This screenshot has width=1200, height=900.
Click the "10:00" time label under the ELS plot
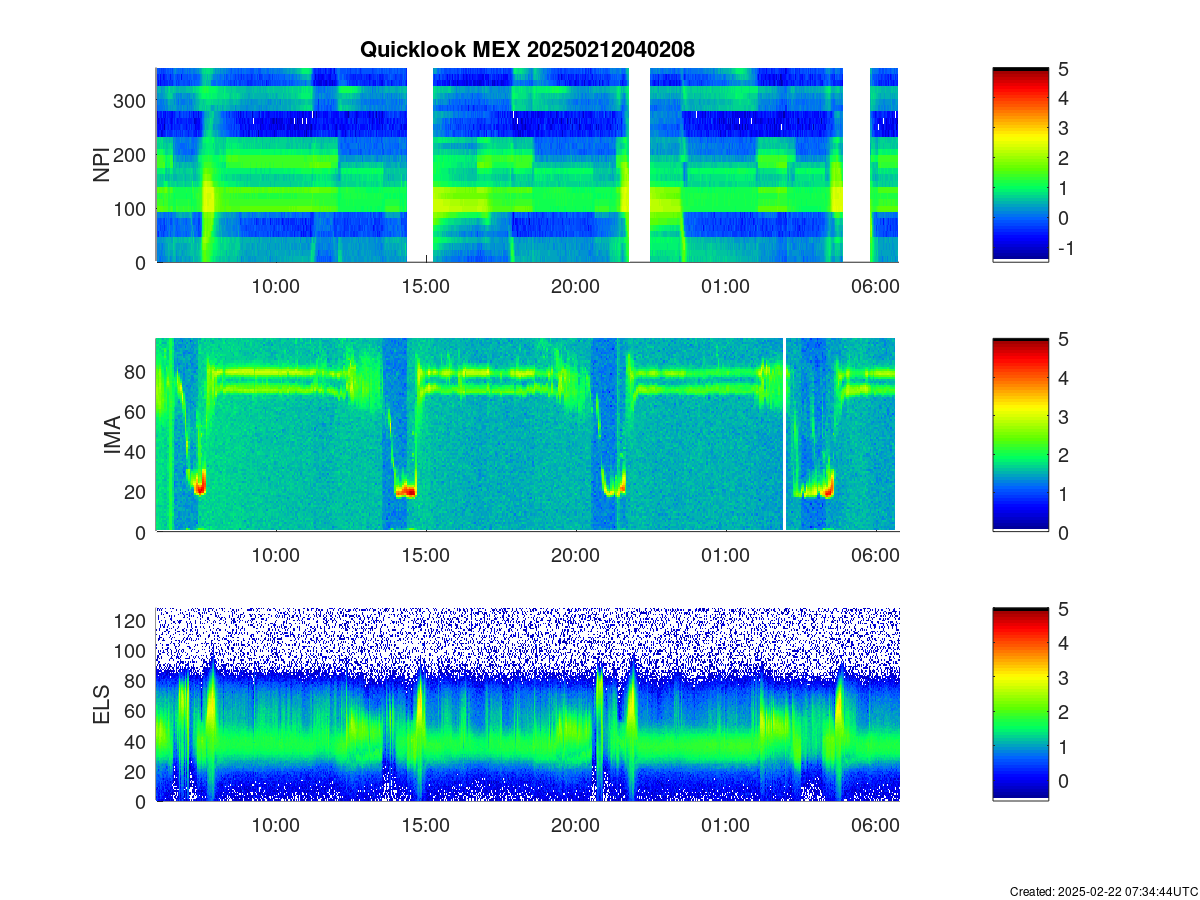tap(276, 825)
